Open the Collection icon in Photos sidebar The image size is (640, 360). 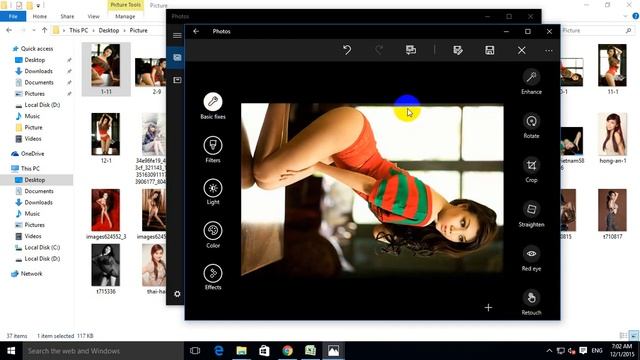[x=177, y=58]
